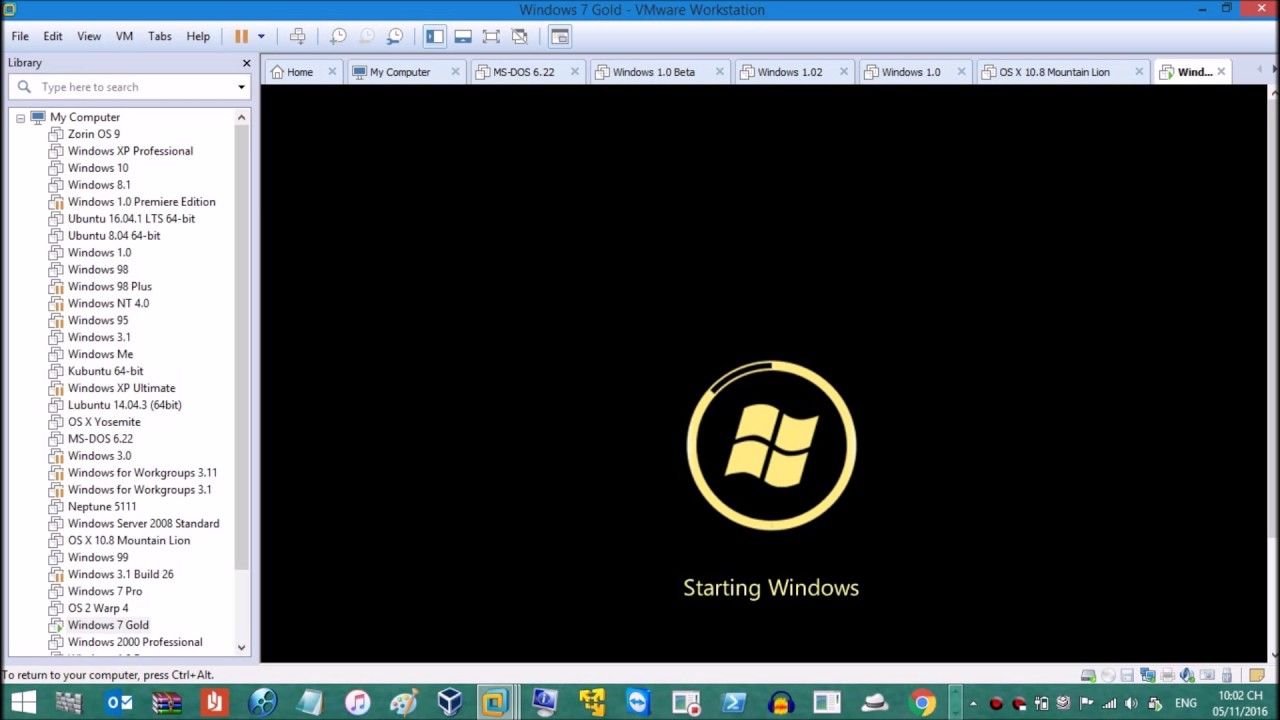Screen dimensions: 1280x720
Task: Open iTunes from the taskbar
Action: 357,702
